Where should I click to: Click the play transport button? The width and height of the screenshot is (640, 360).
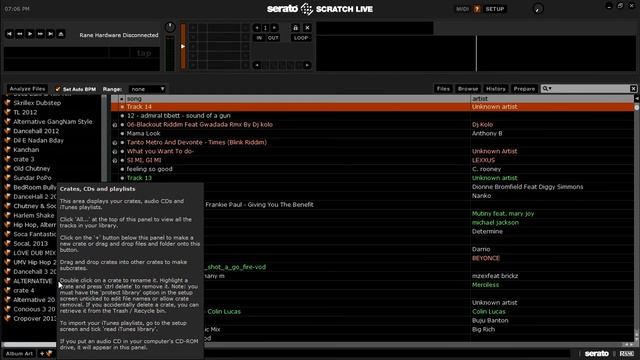coord(30,34)
